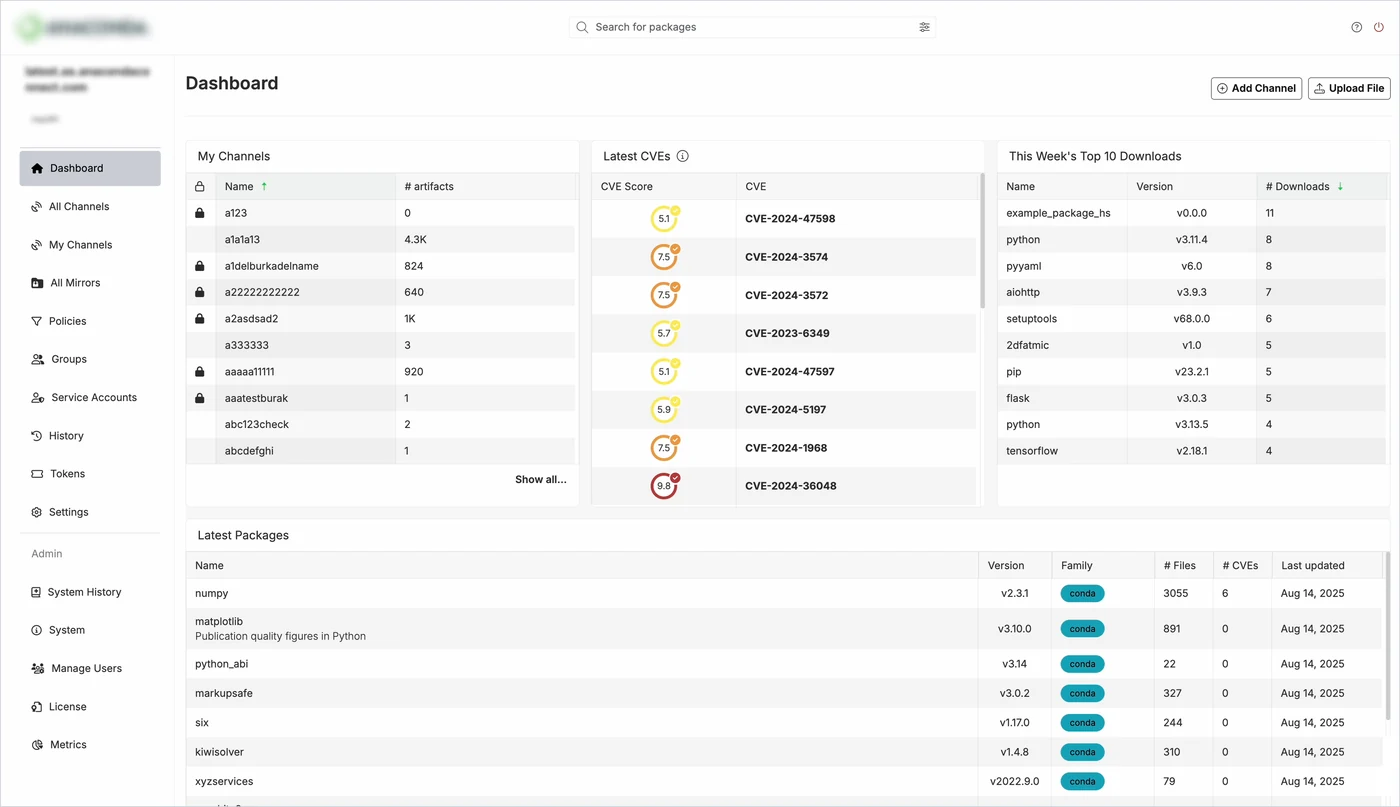Sort latest packages by Version column
This screenshot has height=807, width=1400.
pos(1015,566)
